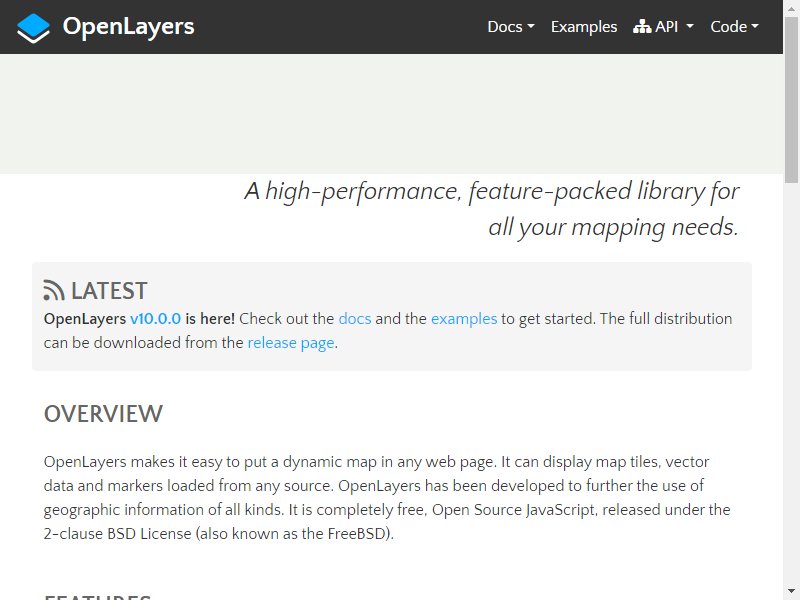Follow the docs link in the LATEST box
Viewport: 800px width, 600px height.
coord(355,319)
